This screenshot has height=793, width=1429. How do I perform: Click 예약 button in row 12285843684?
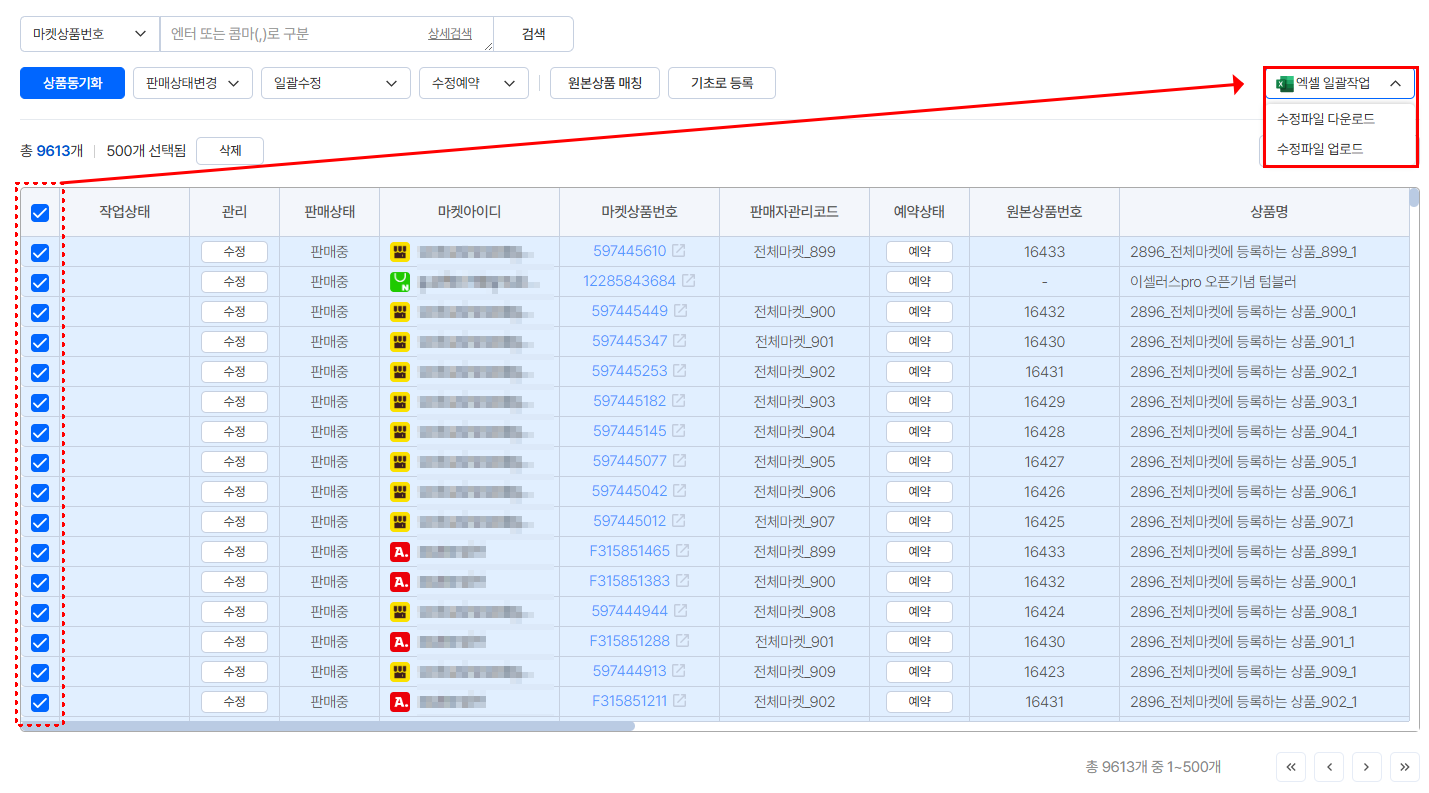tap(919, 282)
